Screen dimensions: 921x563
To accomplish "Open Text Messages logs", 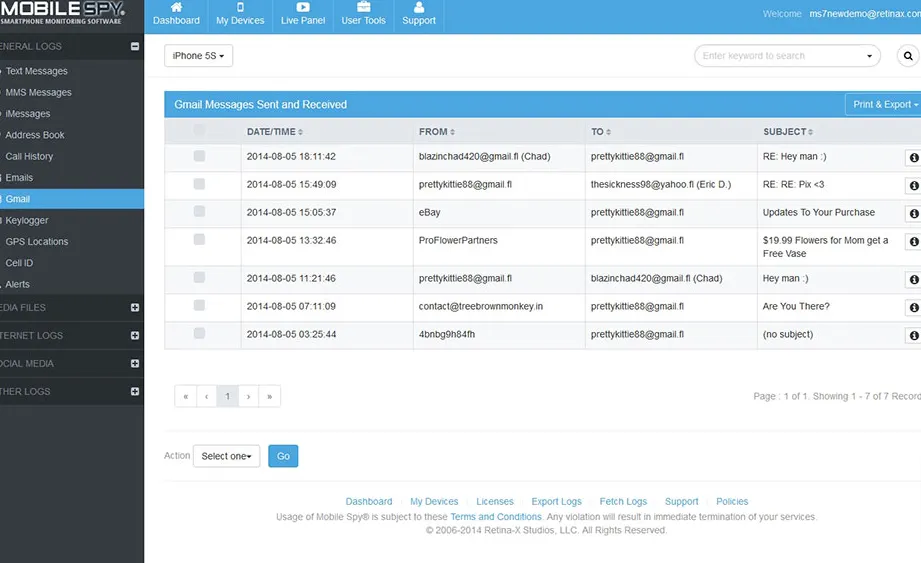I will pyautogui.click(x=36, y=71).
